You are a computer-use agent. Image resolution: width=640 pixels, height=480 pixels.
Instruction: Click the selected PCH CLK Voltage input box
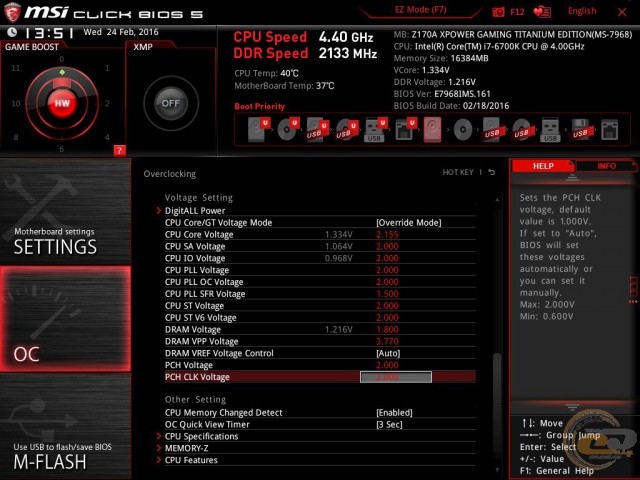[x=396, y=377]
